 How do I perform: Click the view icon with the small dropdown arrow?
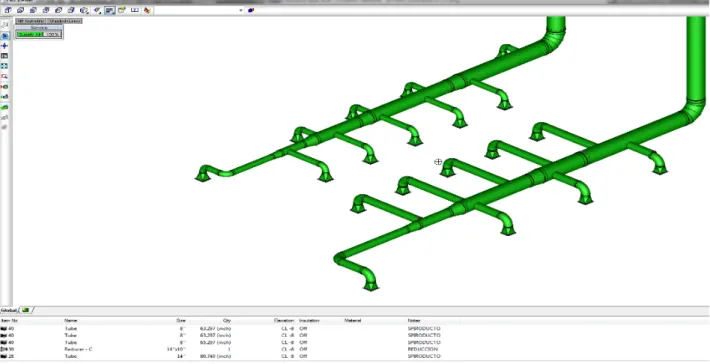point(97,10)
